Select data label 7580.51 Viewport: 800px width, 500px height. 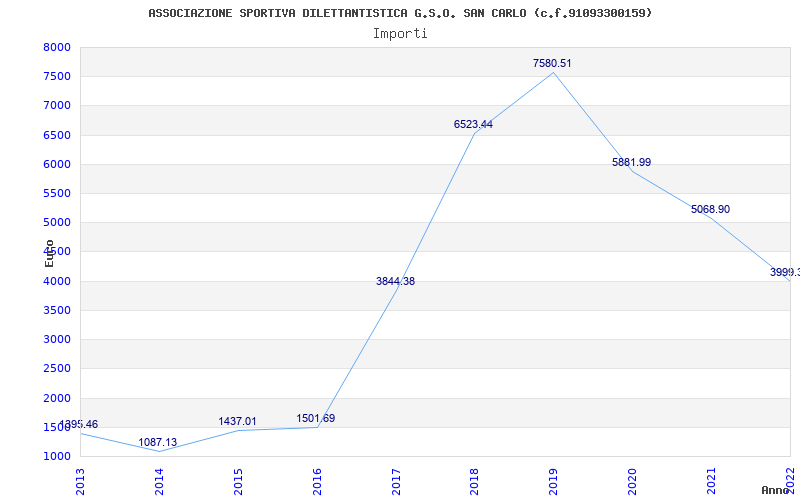552,63
